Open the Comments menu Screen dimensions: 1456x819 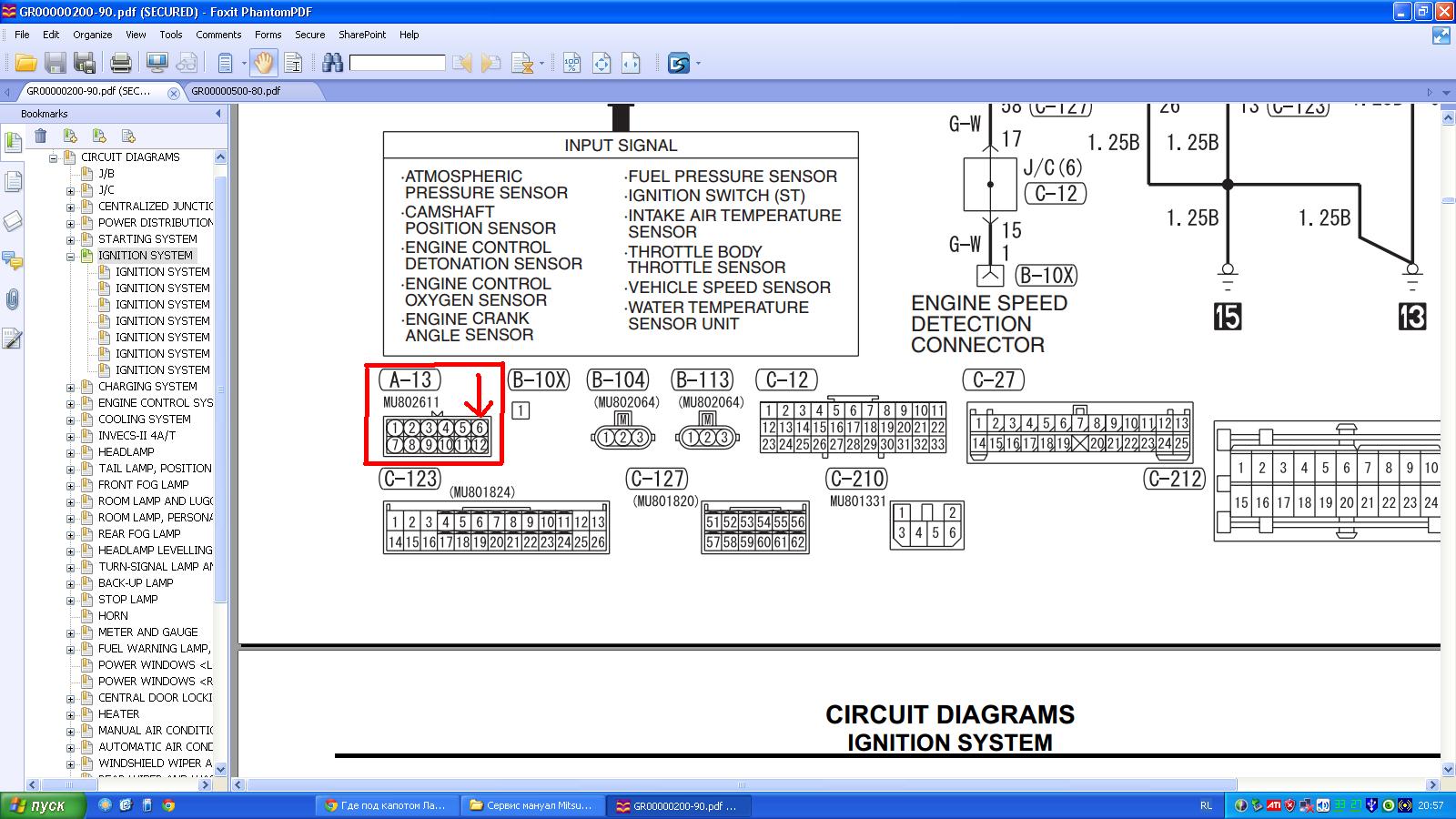[218, 35]
